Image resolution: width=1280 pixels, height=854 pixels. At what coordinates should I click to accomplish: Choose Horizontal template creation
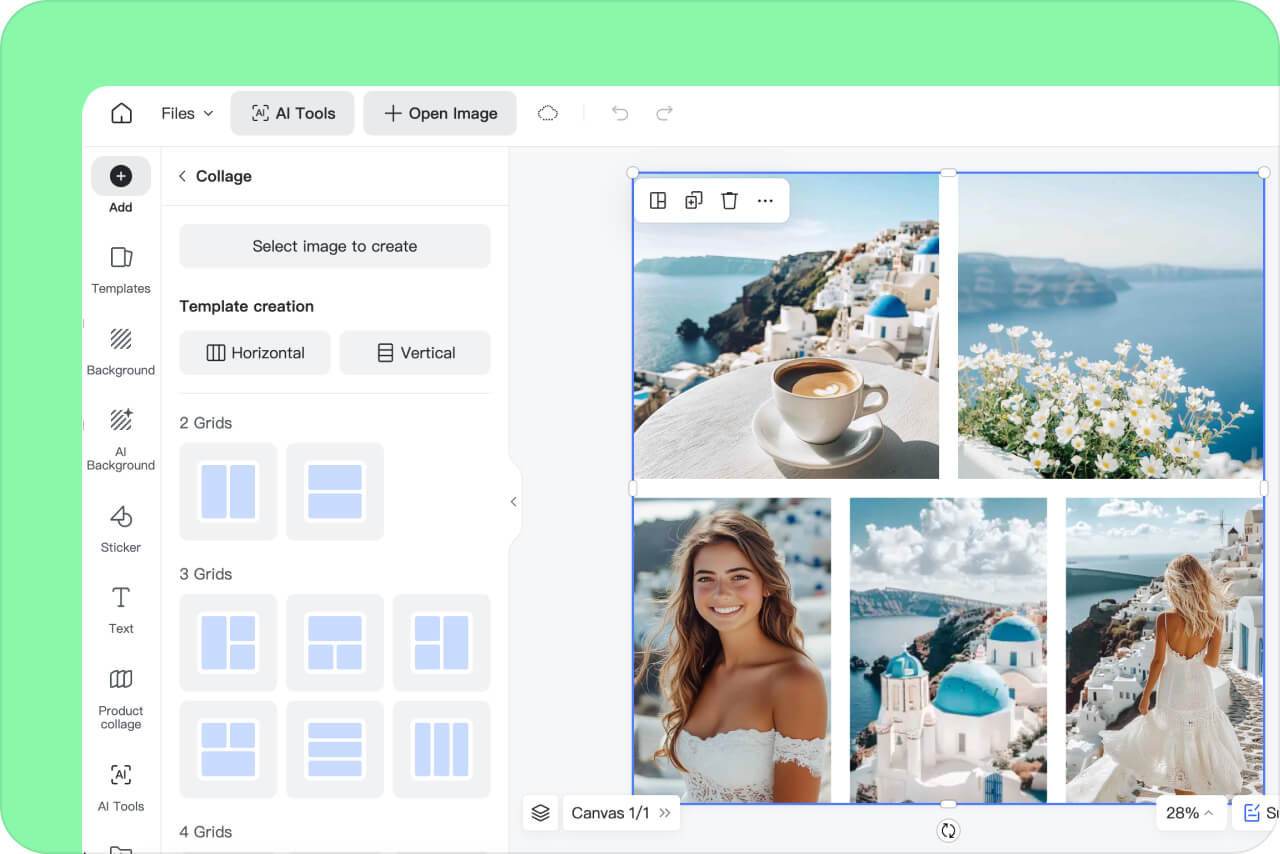[x=255, y=353]
